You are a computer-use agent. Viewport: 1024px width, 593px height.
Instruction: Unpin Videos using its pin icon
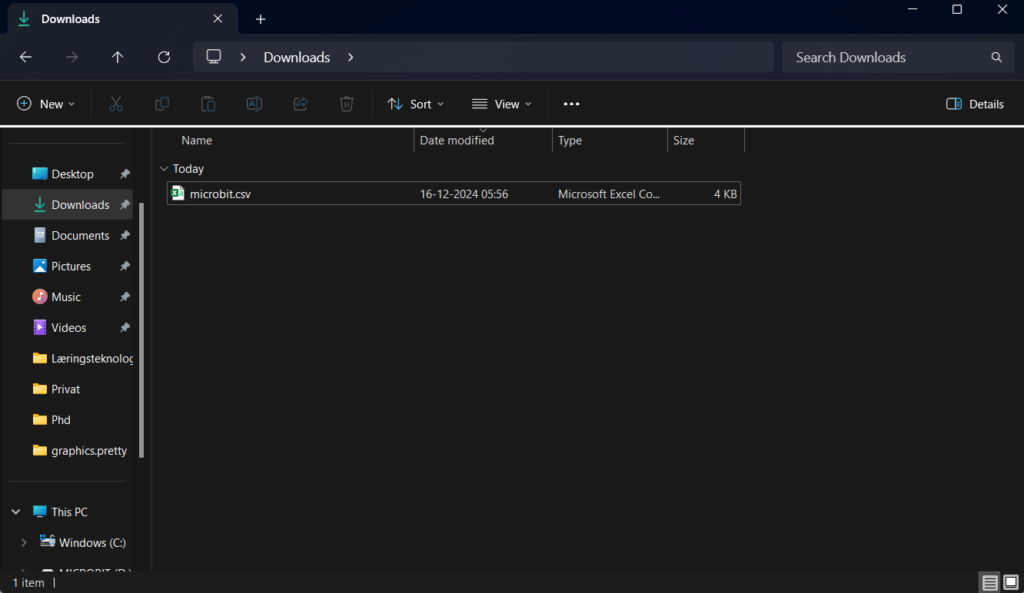point(125,328)
